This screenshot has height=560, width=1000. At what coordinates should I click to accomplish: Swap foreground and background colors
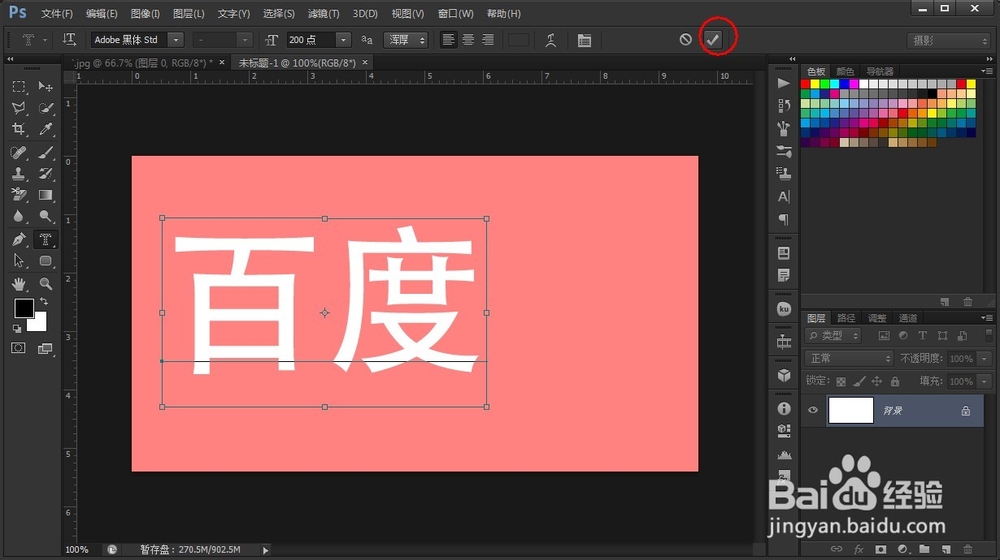(x=44, y=301)
